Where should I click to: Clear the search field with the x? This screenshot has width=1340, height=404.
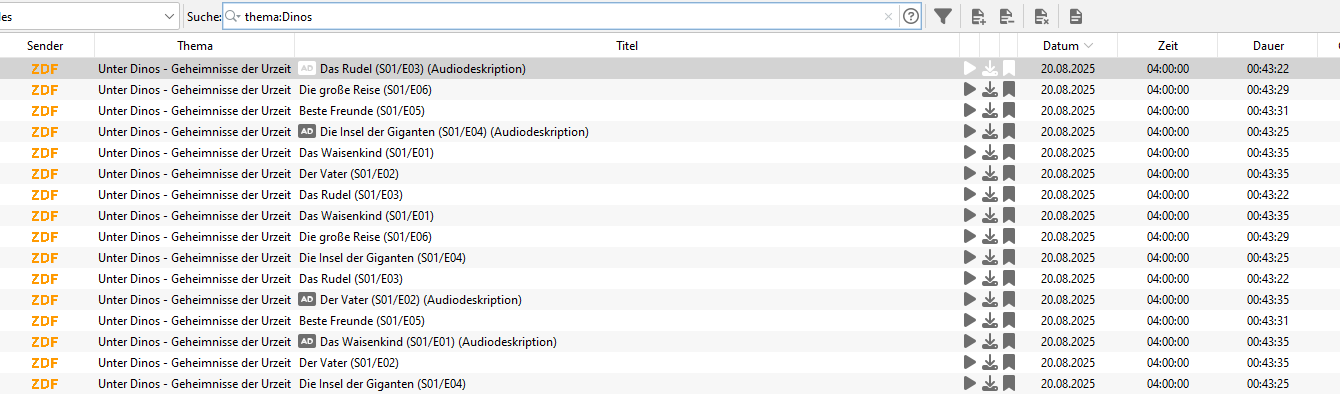(x=888, y=17)
